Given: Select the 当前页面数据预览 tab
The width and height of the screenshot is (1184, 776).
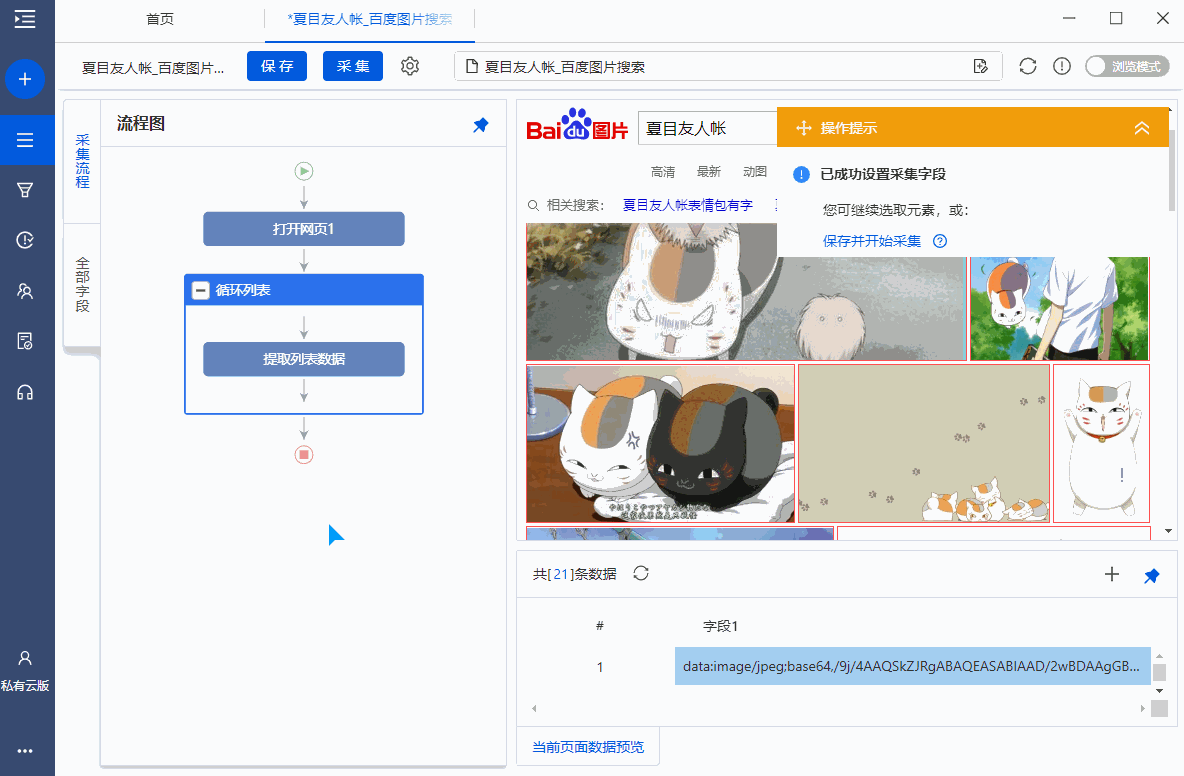Looking at the screenshot, I should click(x=588, y=747).
